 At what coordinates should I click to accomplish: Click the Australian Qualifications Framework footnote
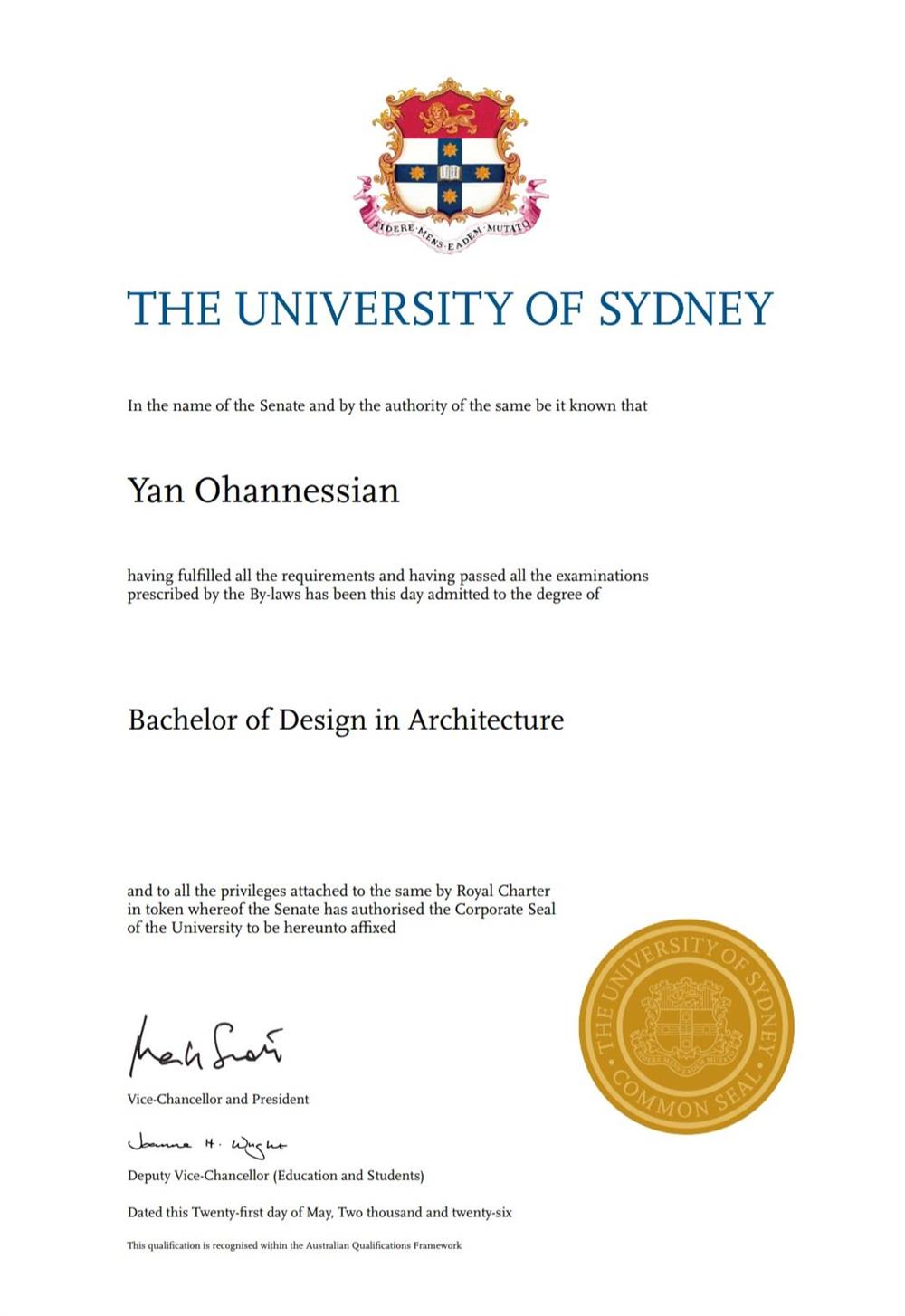[294, 1245]
